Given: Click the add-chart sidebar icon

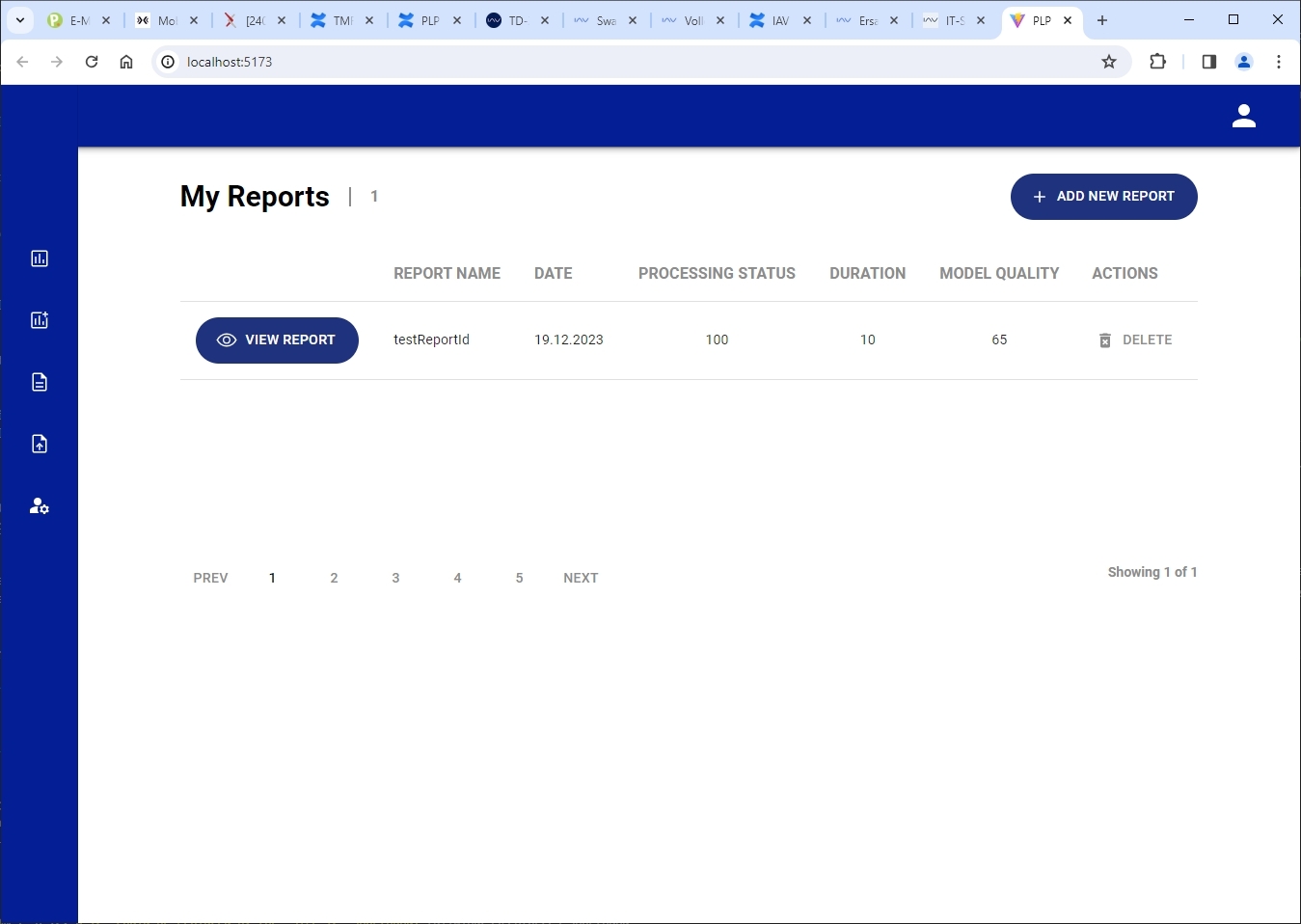Looking at the screenshot, I should [x=40, y=320].
